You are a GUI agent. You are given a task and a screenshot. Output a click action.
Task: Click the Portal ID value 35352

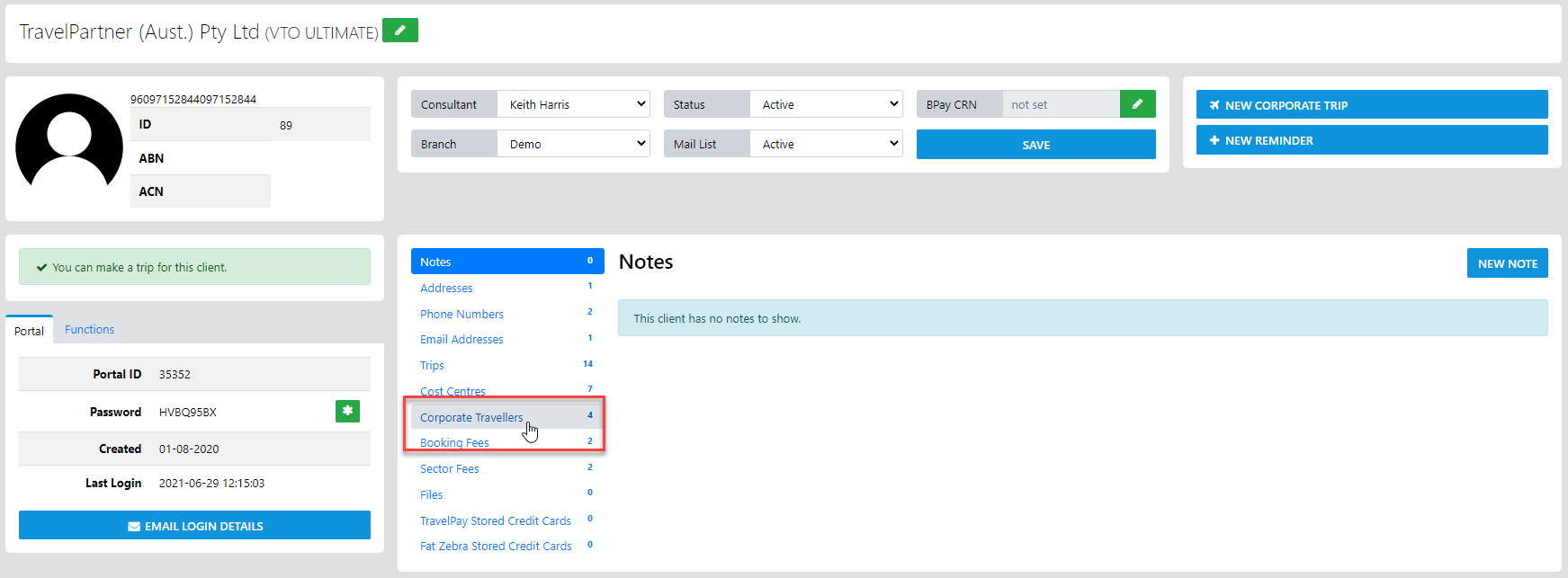[x=175, y=374]
